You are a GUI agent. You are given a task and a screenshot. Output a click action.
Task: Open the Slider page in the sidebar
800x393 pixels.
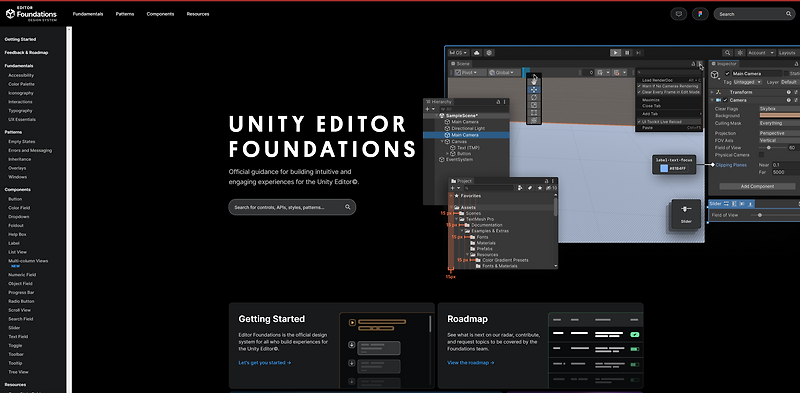tap(14, 328)
